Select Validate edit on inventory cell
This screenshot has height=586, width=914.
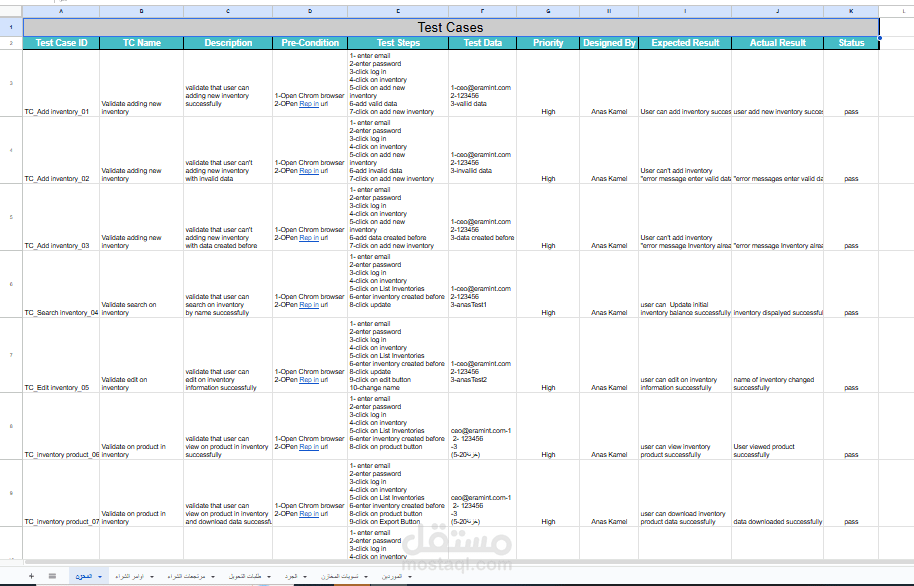pyautogui.click(x=142, y=355)
